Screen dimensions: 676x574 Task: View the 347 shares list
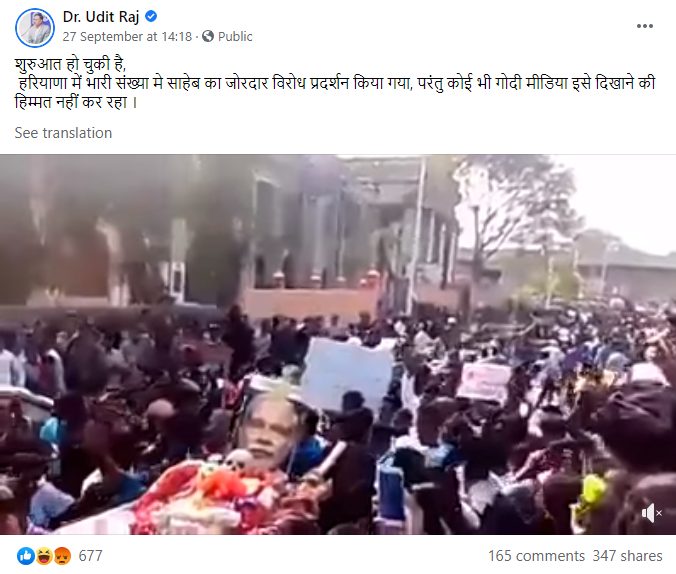coord(627,555)
